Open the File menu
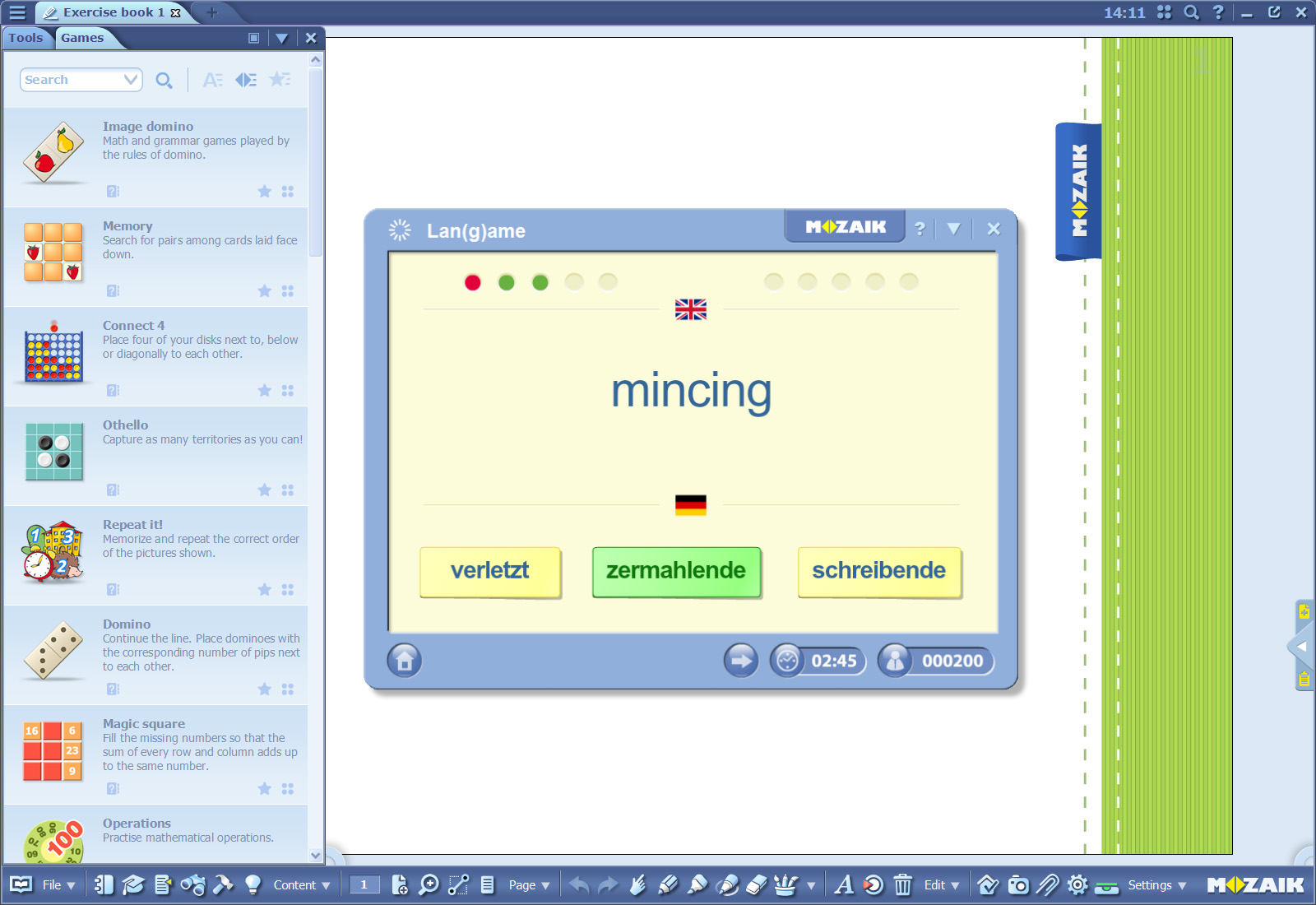Screen dimensions: 1316x905 pyautogui.click(x=58, y=885)
